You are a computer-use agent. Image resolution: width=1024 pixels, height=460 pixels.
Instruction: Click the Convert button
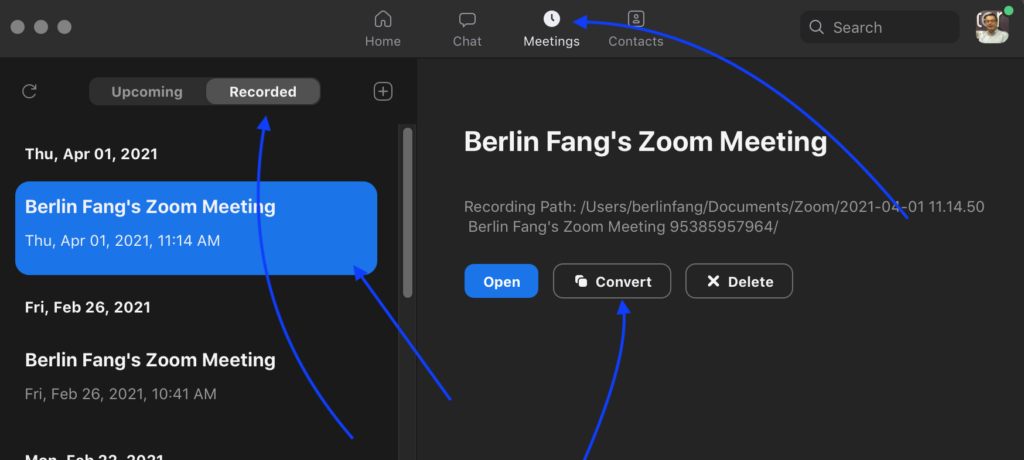click(612, 282)
